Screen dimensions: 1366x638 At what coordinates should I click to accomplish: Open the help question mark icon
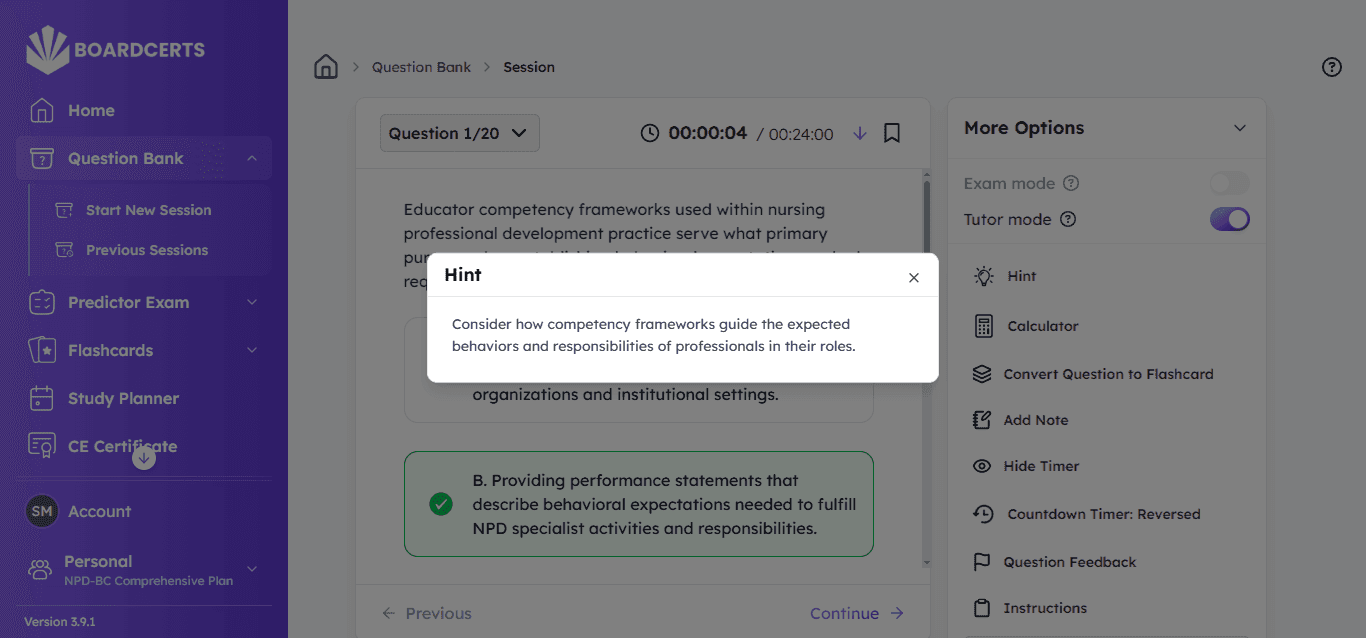(1331, 67)
